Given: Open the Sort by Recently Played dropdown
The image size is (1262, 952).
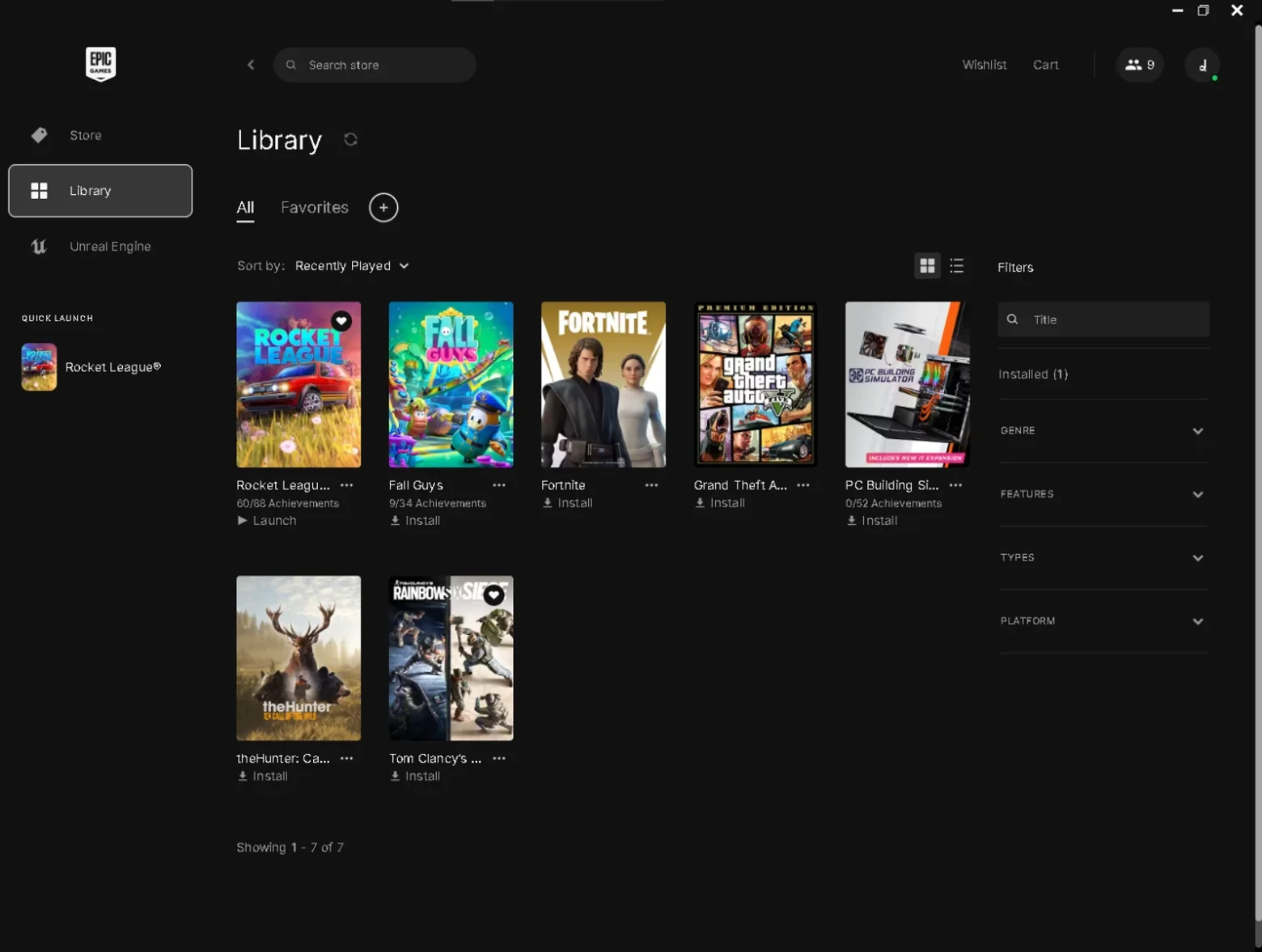Looking at the screenshot, I should coord(352,266).
